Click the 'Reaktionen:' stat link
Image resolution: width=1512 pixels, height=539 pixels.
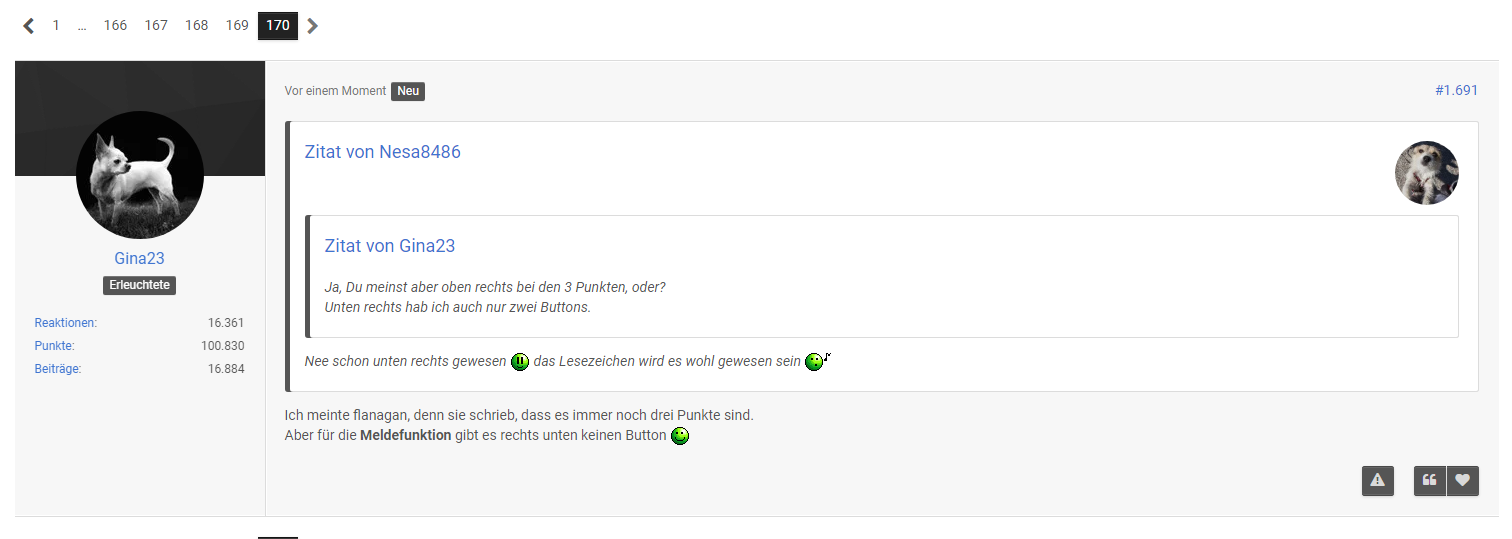66,323
